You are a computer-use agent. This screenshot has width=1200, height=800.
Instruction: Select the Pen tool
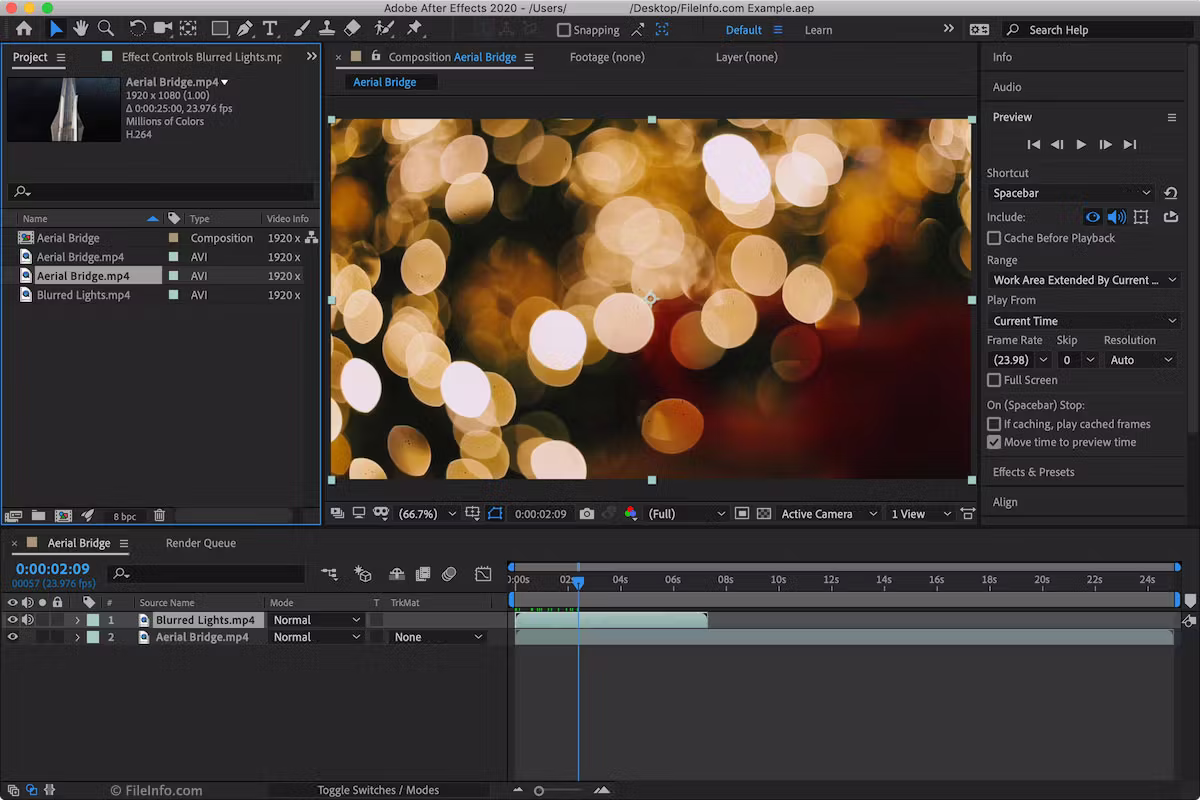click(x=246, y=29)
